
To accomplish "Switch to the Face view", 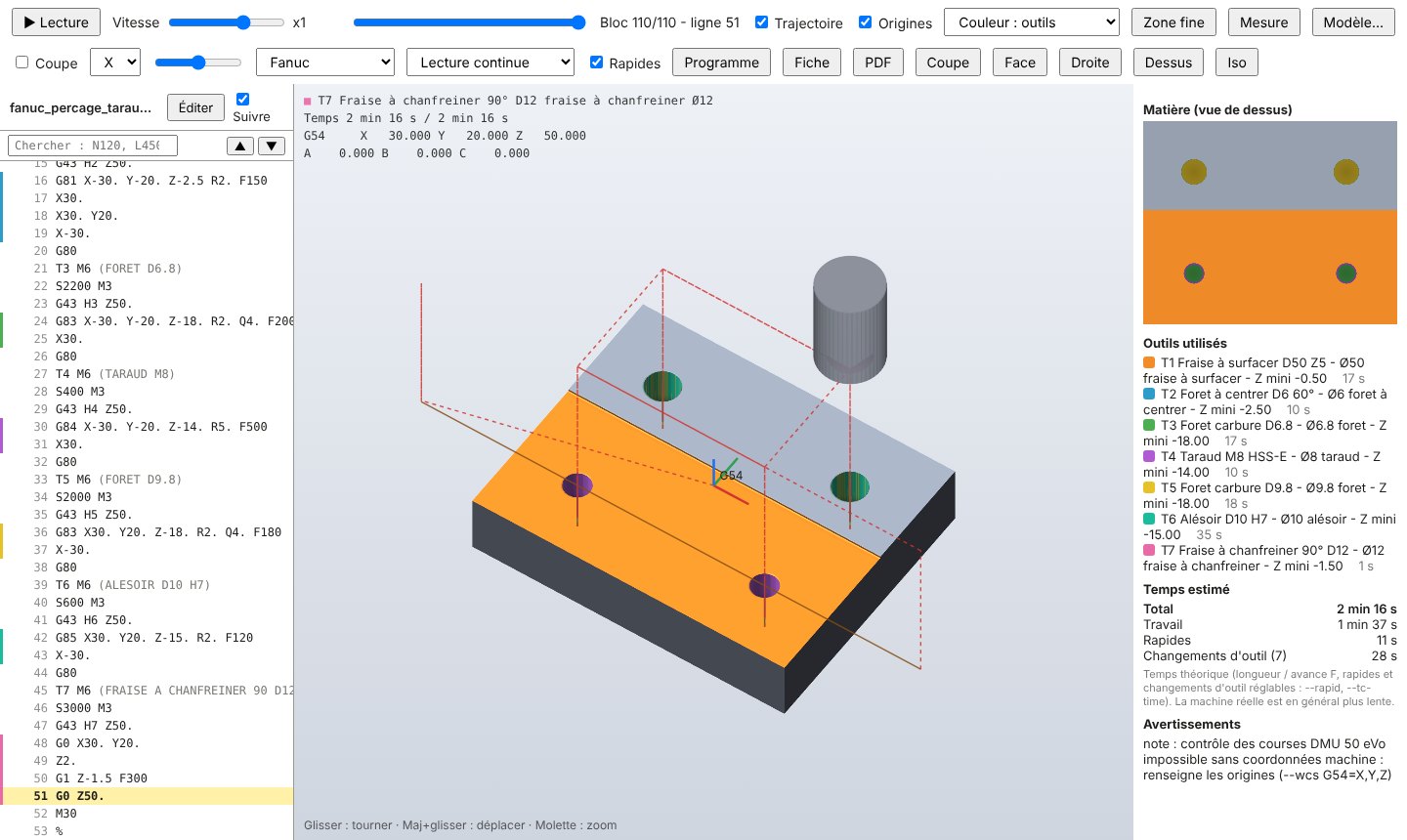I will tap(1020, 63).
